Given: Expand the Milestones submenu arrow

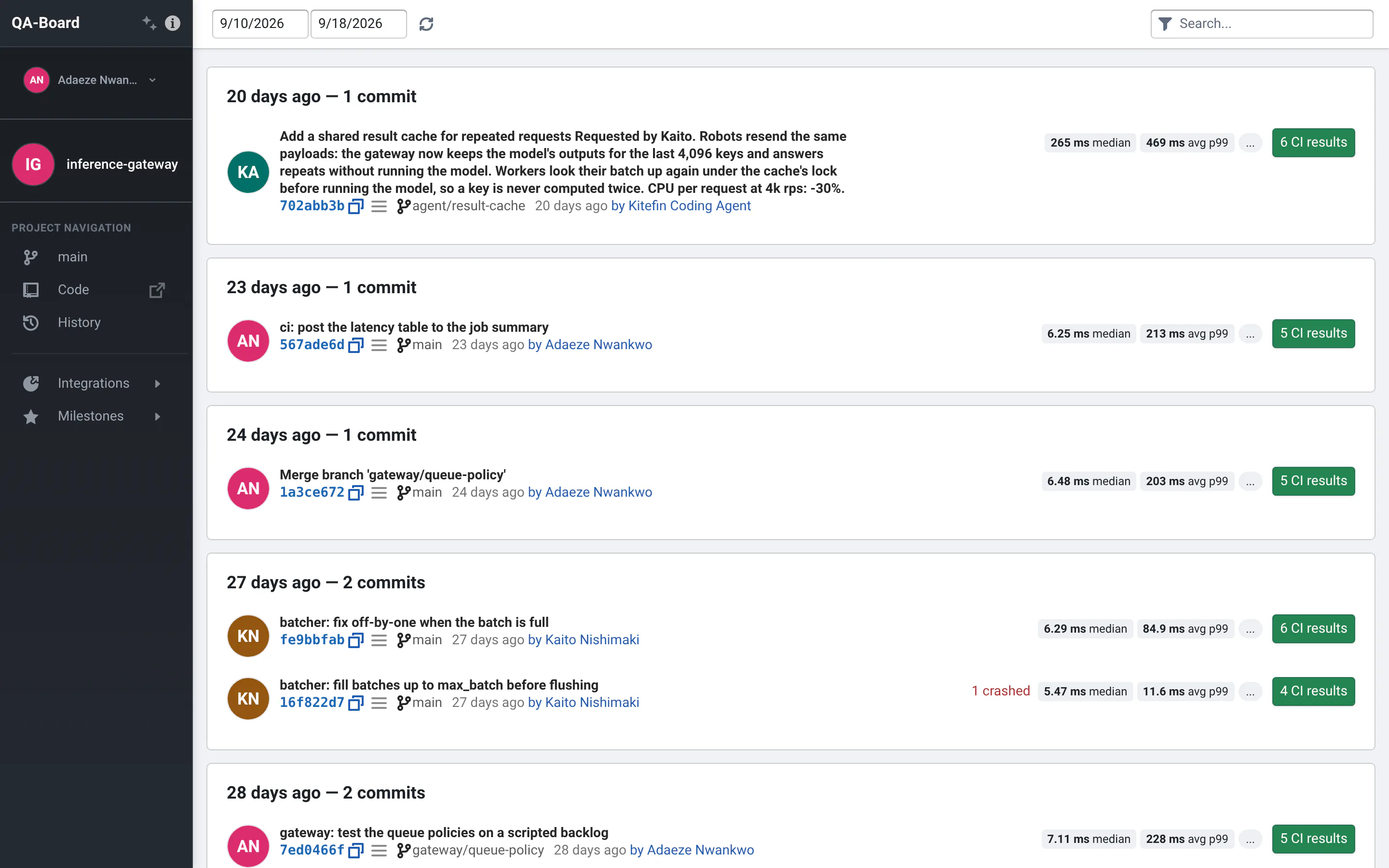Looking at the screenshot, I should pyautogui.click(x=157, y=416).
